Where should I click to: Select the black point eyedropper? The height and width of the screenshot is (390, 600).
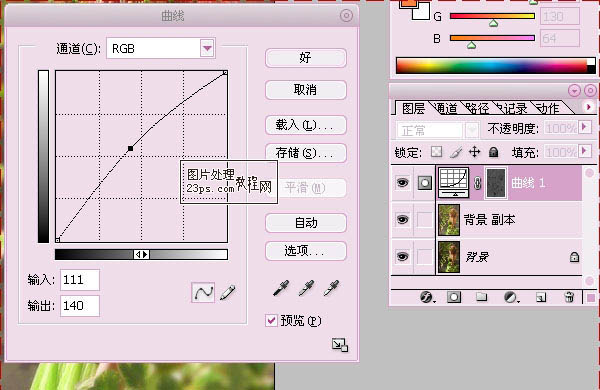point(281,288)
